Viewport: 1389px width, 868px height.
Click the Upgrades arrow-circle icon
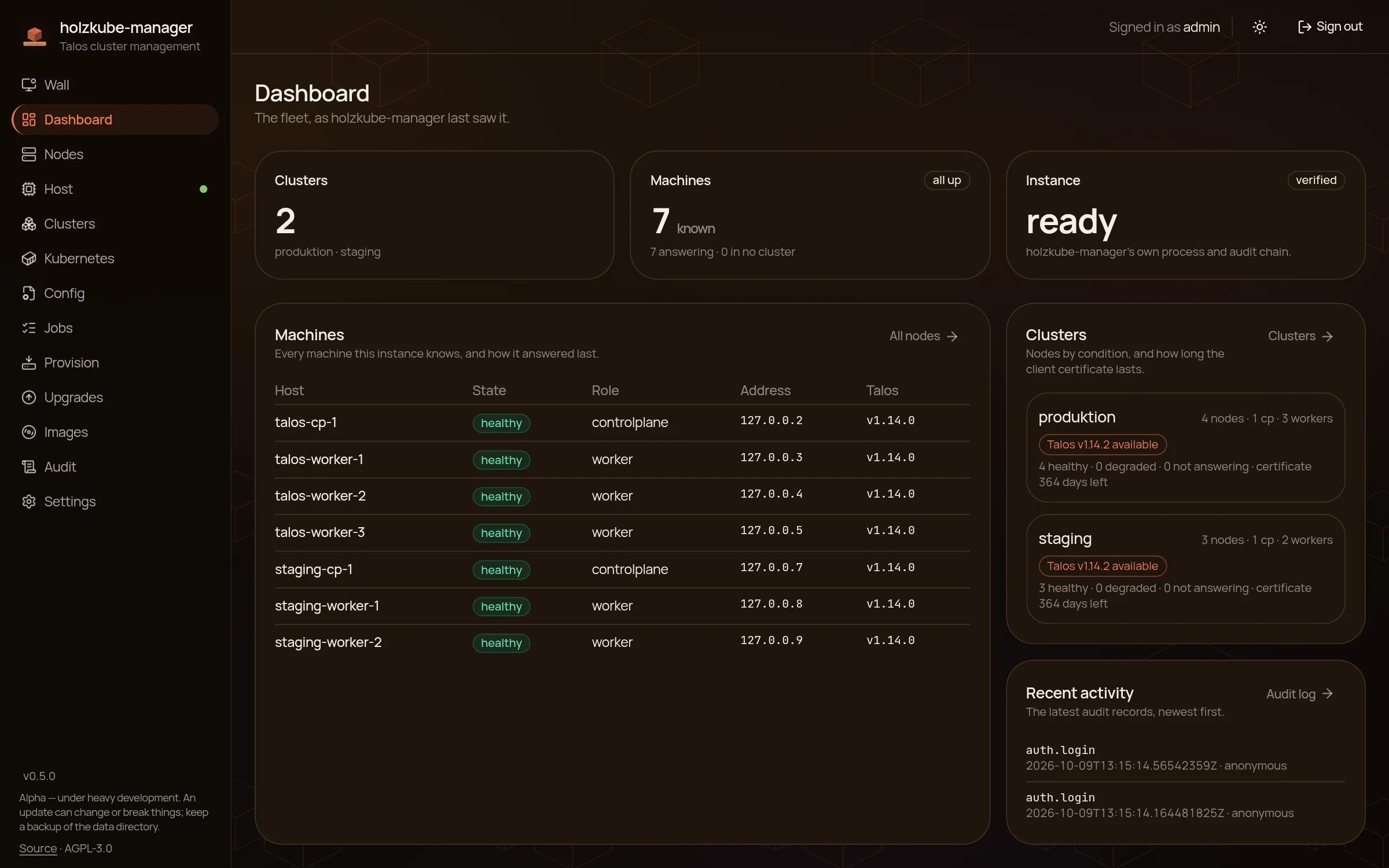click(29, 398)
